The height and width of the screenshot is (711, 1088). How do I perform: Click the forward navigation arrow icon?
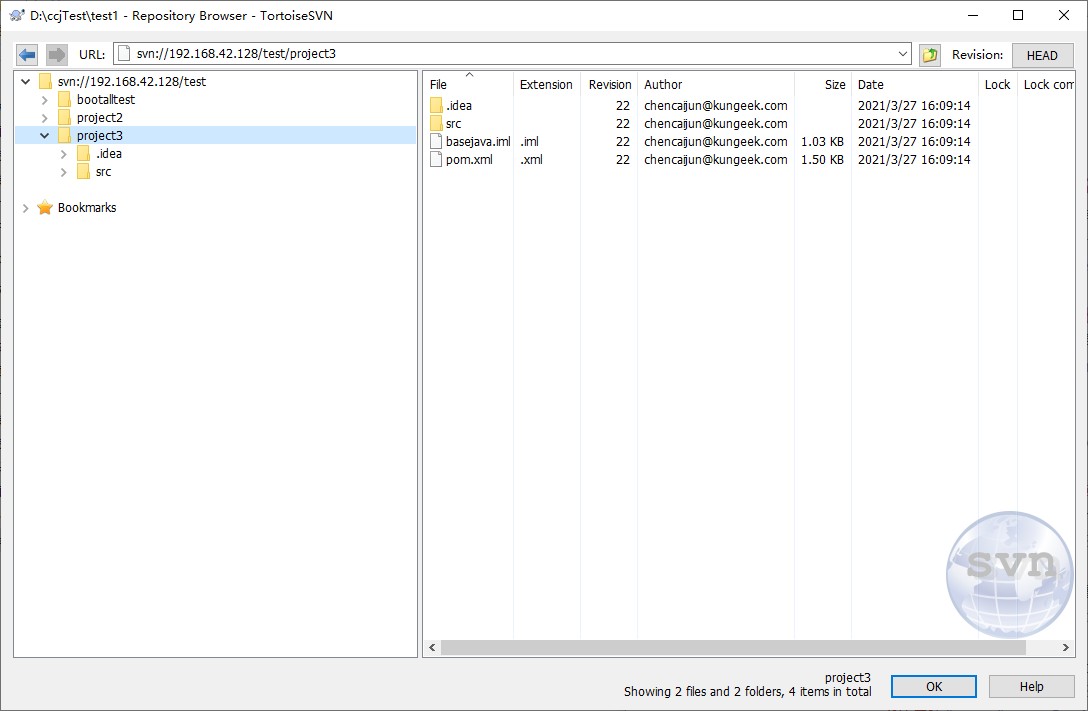(57, 54)
